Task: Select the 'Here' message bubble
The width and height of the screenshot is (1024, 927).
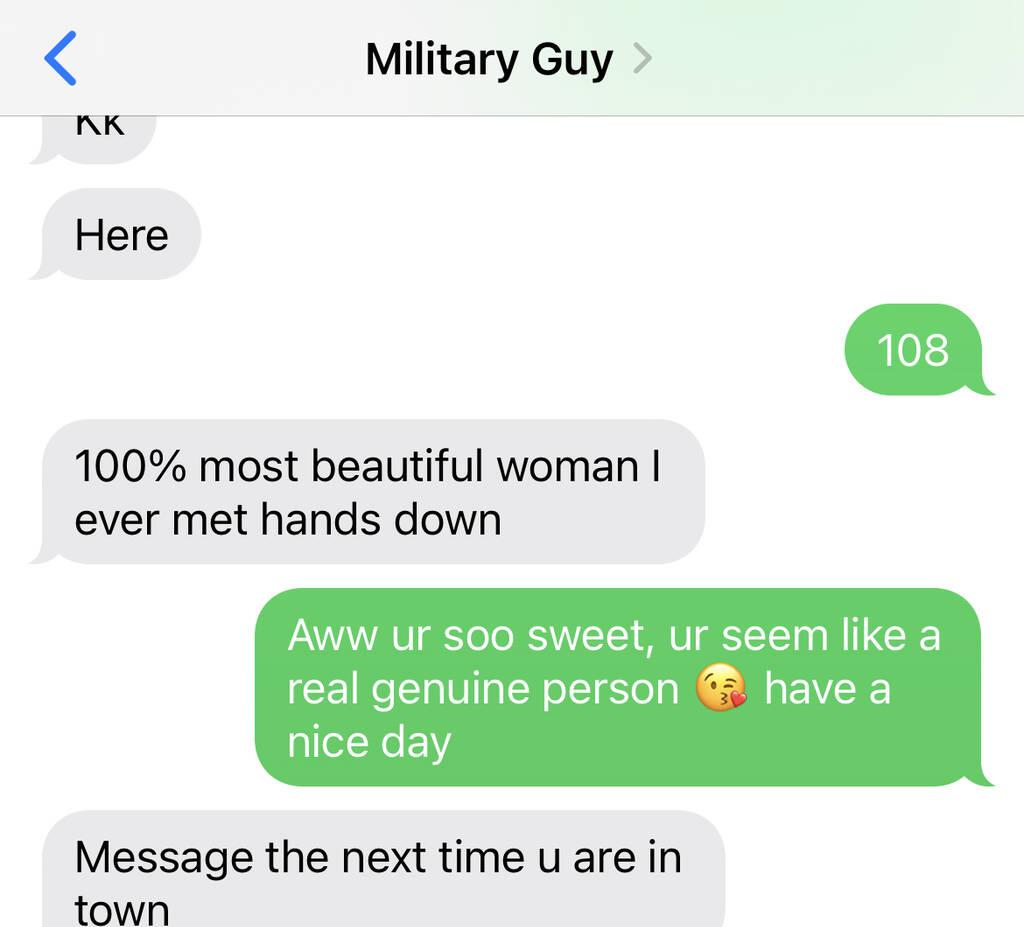Action: 116,234
